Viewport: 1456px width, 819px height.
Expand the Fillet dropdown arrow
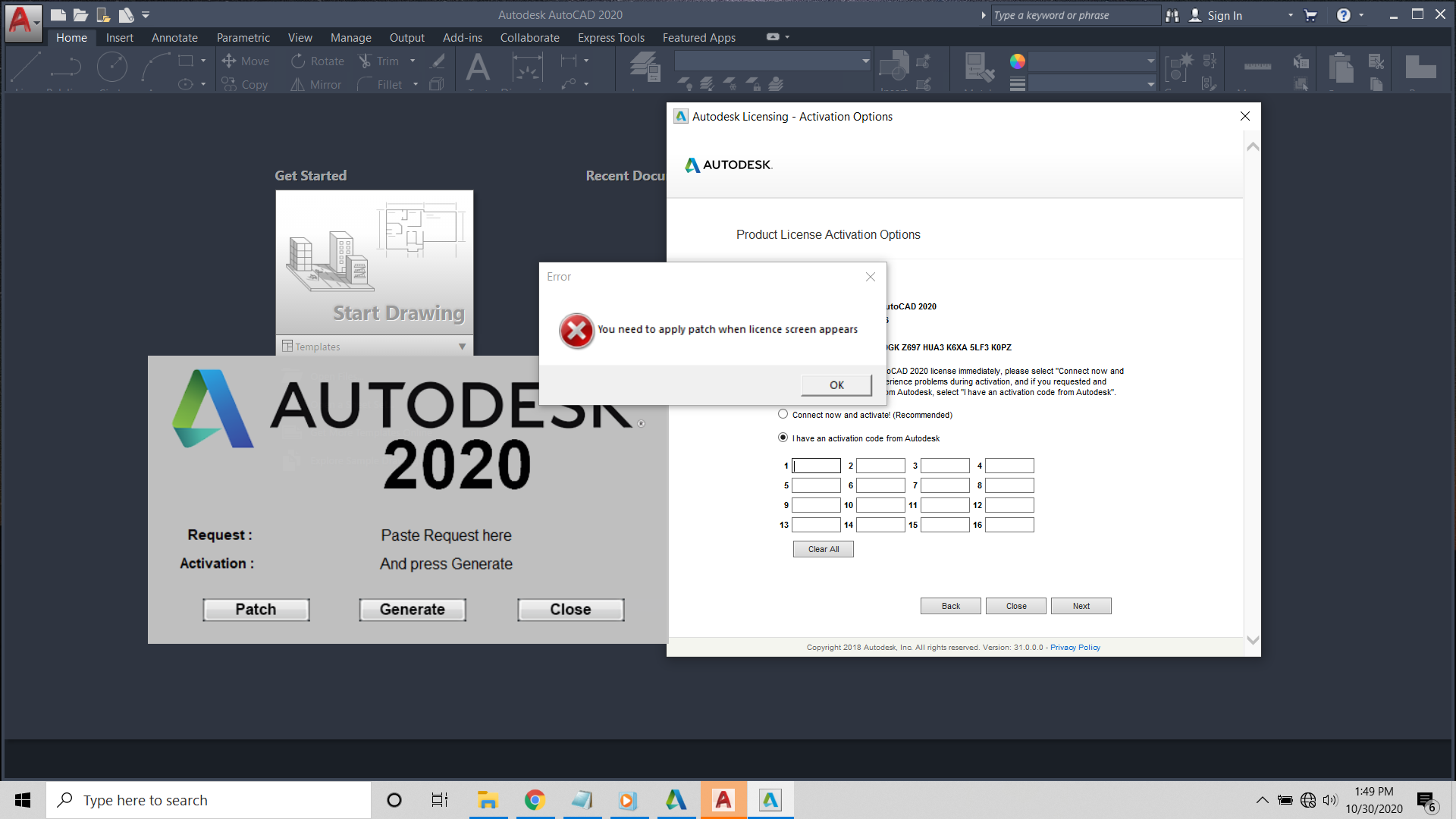point(416,84)
